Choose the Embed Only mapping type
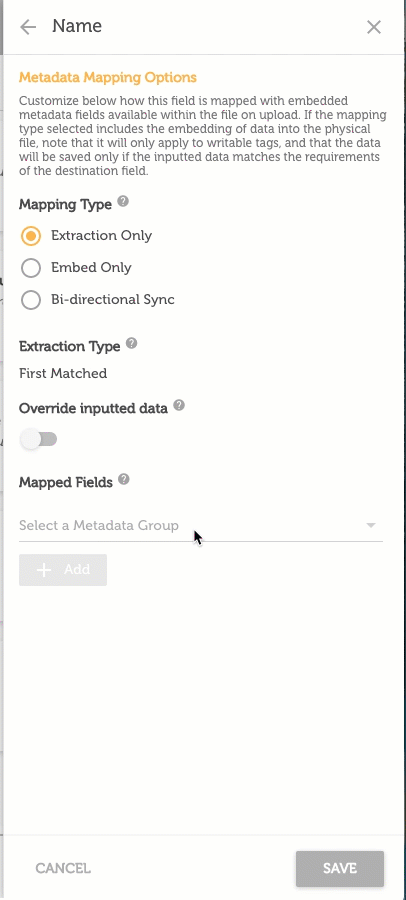This screenshot has width=406, height=900. (x=30, y=268)
